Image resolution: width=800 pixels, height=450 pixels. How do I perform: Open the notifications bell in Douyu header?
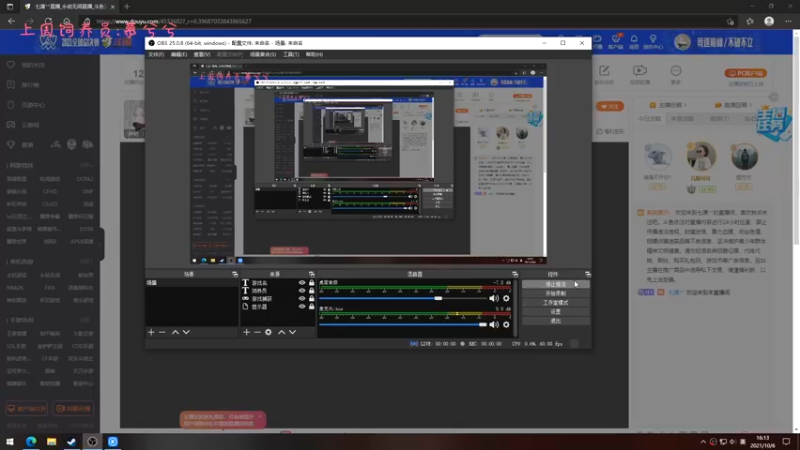(634, 41)
